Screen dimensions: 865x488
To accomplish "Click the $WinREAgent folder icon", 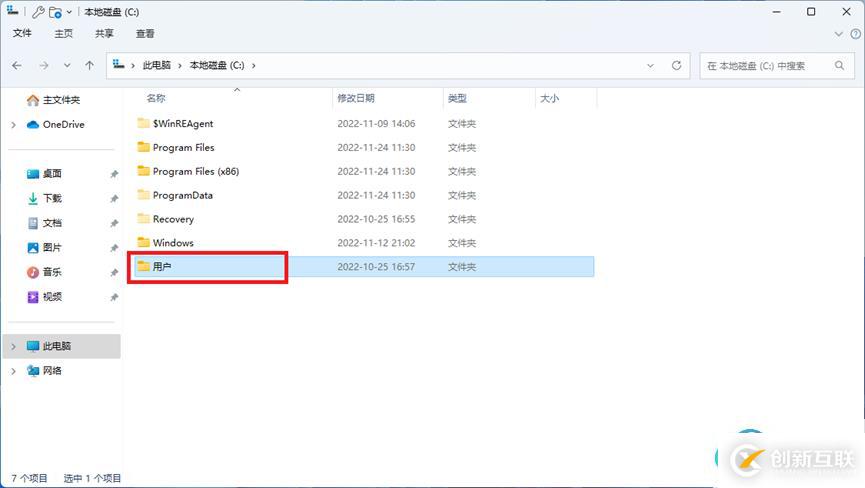I will point(143,123).
